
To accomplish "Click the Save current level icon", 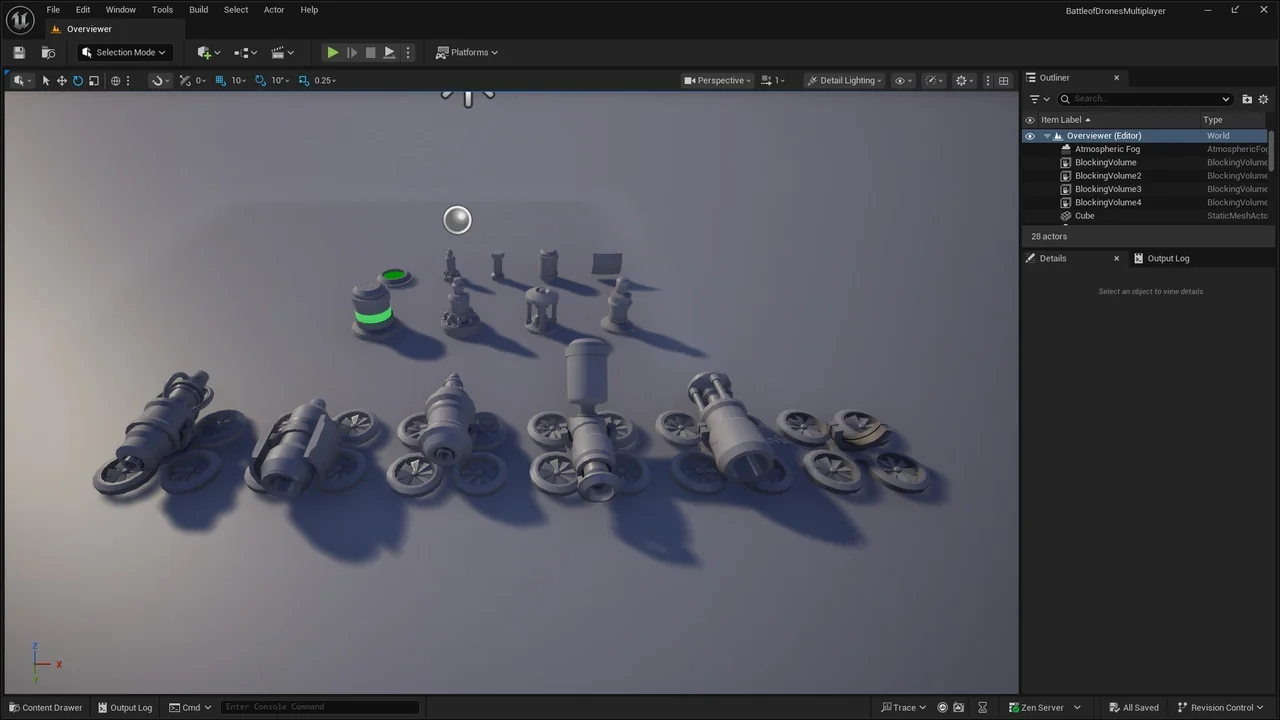I will click(x=19, y=52).
